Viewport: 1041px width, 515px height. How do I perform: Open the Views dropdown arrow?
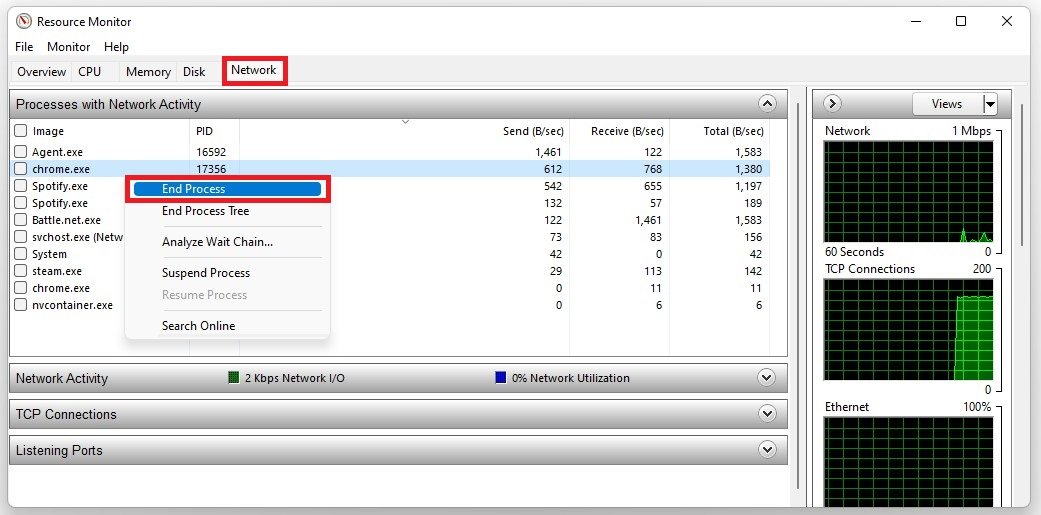(990, 104)
